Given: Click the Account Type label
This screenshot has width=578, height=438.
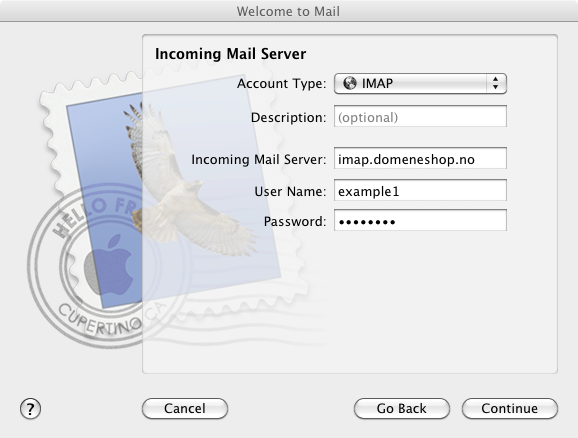Looking at the screenshot, I should pos(282,84).
